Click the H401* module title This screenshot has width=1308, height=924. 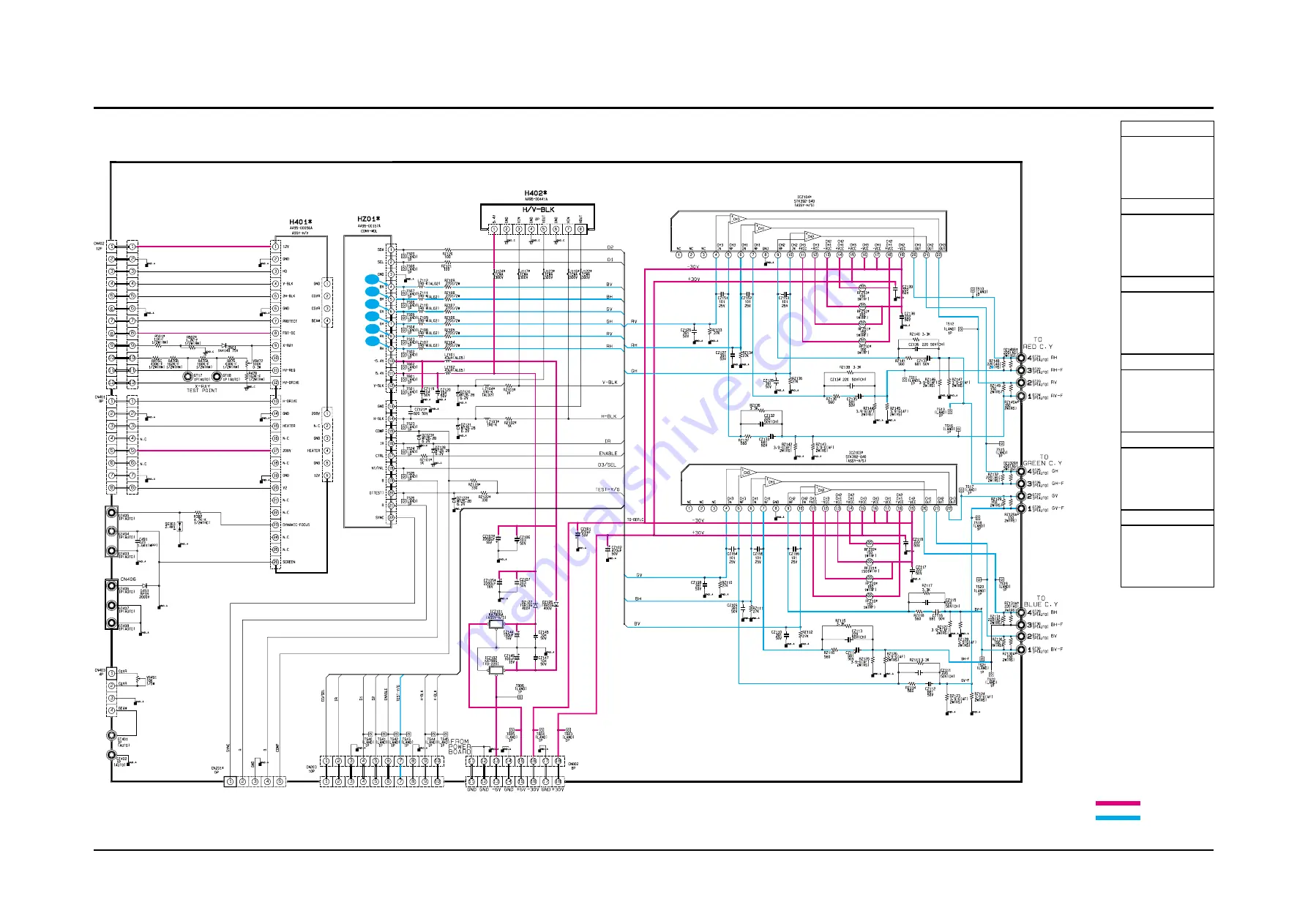300,222
